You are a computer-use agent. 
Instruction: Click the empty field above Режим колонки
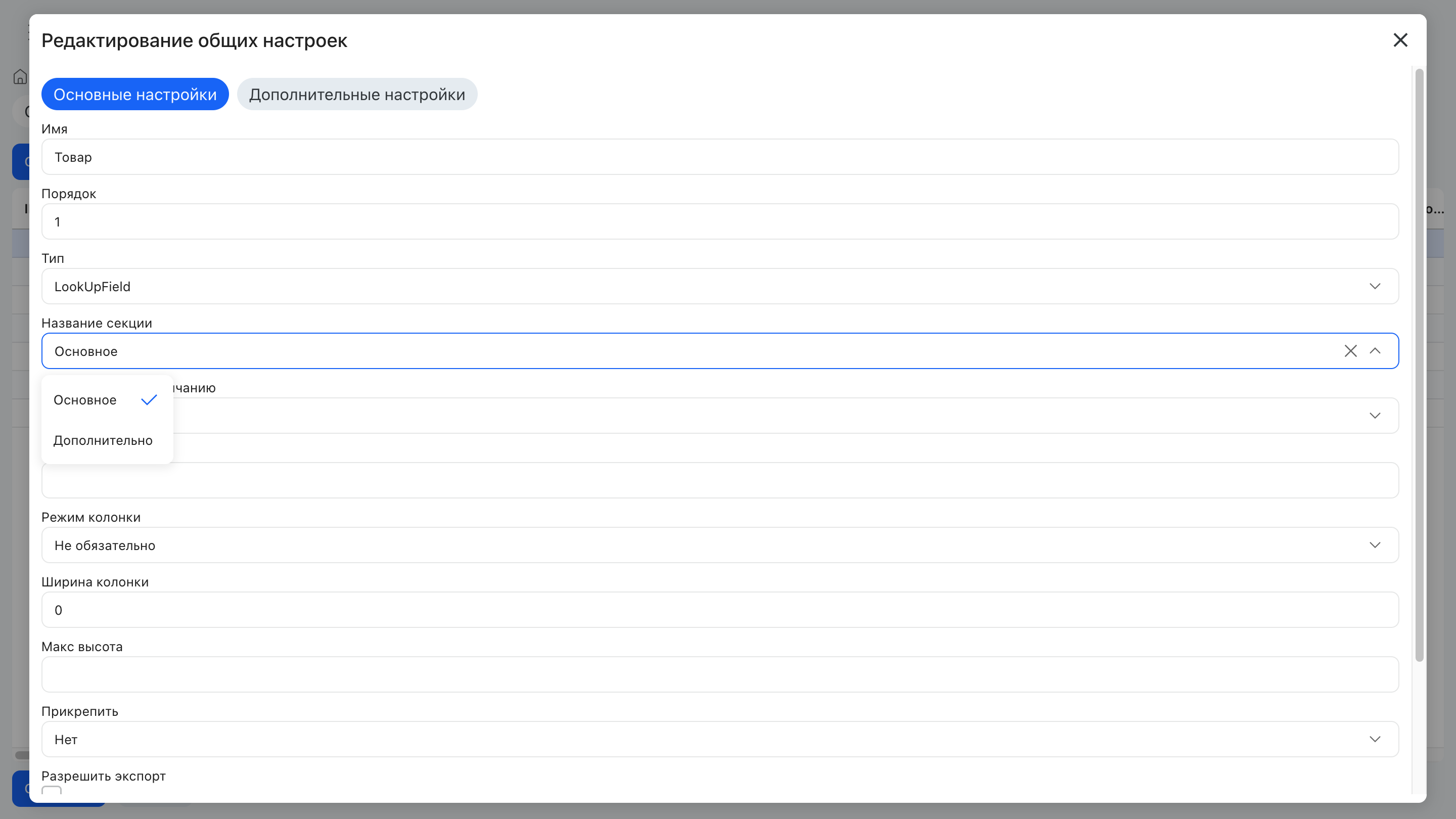[x=720, y=480]
